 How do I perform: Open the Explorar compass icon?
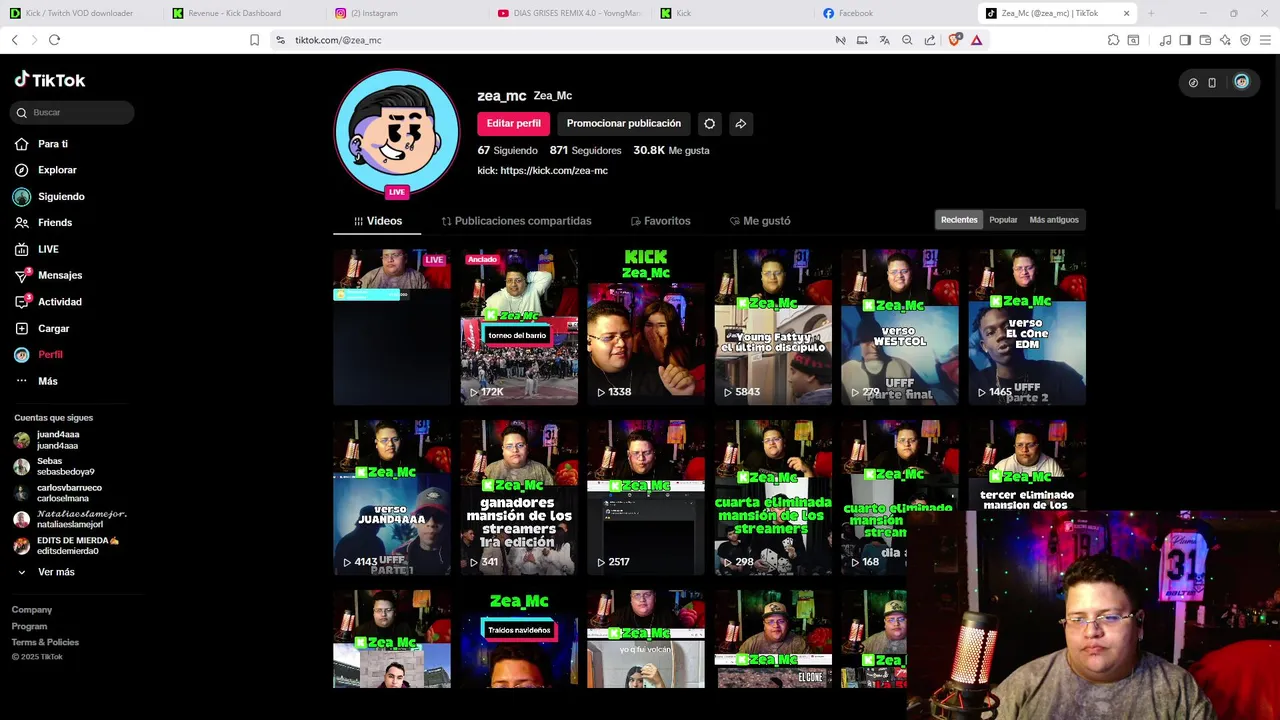point(21,170)
